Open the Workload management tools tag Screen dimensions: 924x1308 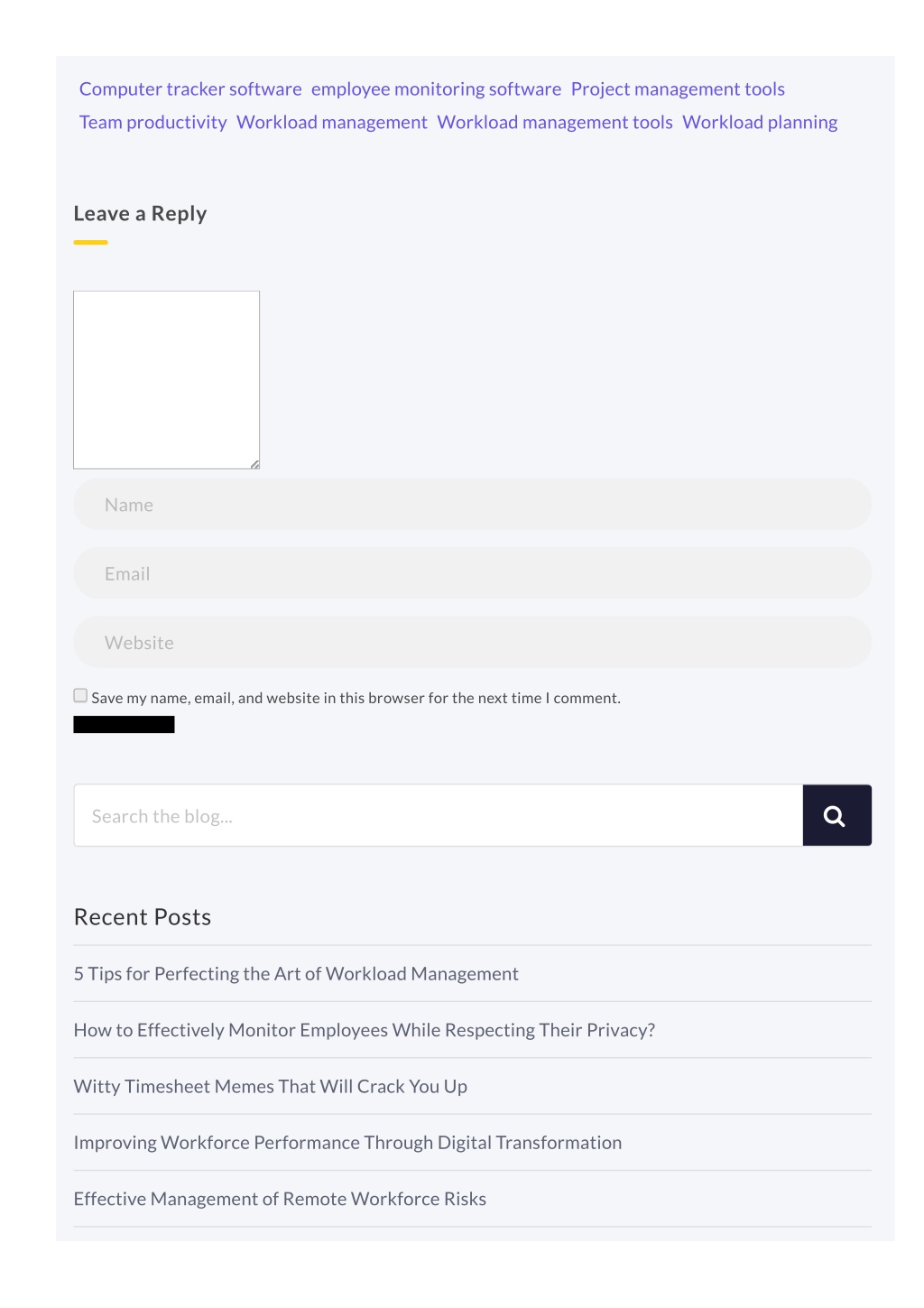(555, 123)
